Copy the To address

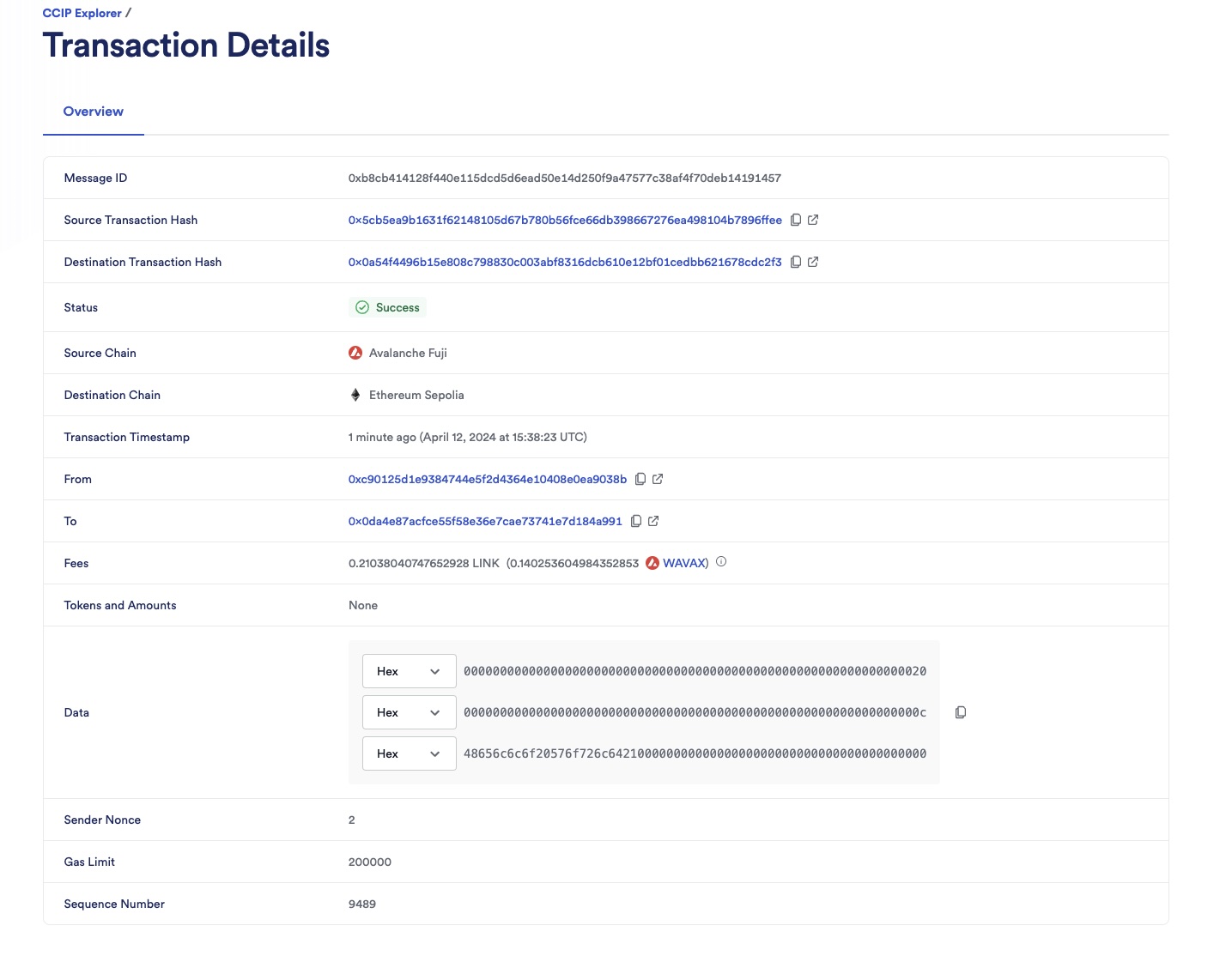coord(635,521)
